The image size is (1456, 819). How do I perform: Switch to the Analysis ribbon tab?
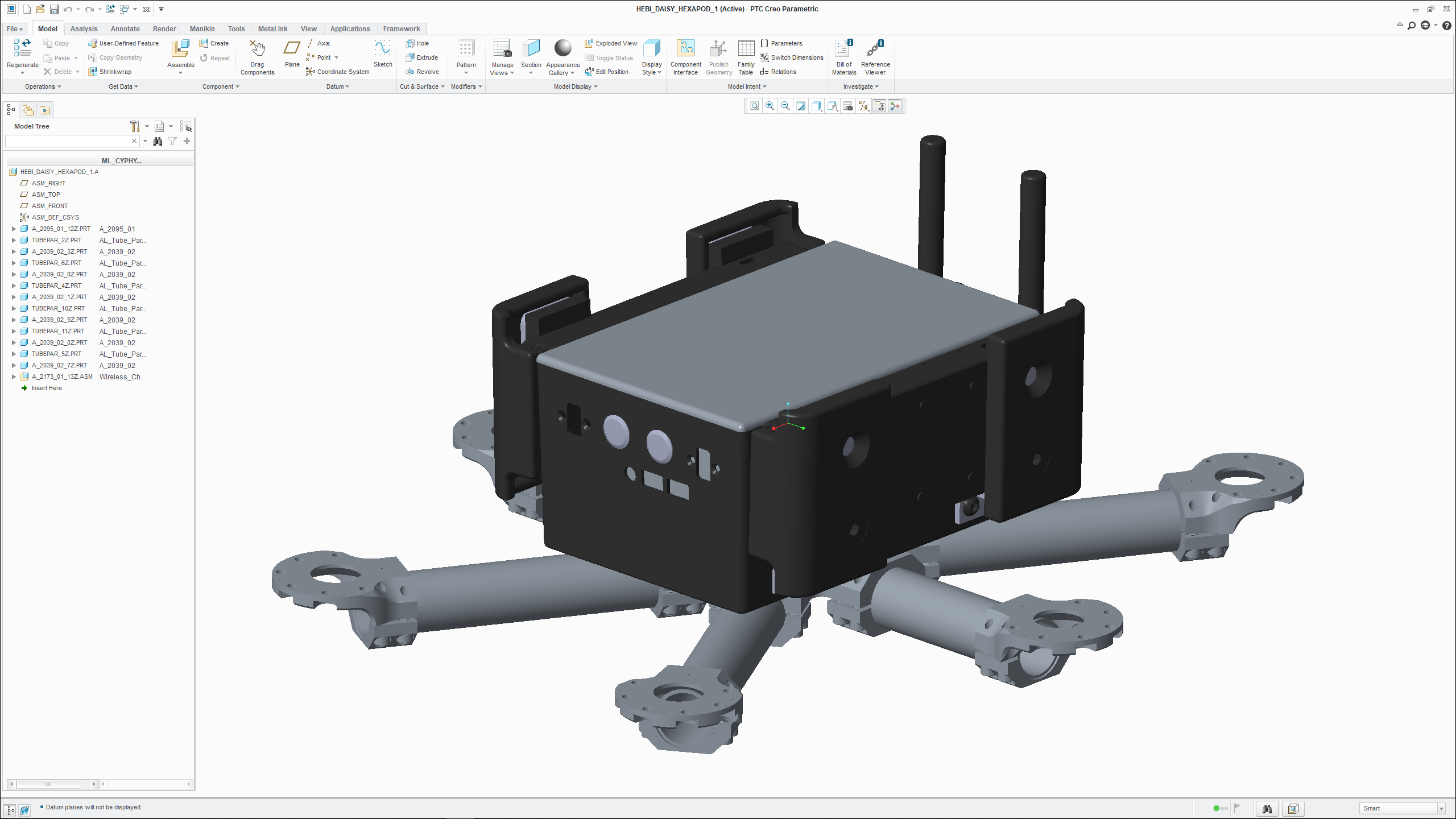(x=84, y=29)
